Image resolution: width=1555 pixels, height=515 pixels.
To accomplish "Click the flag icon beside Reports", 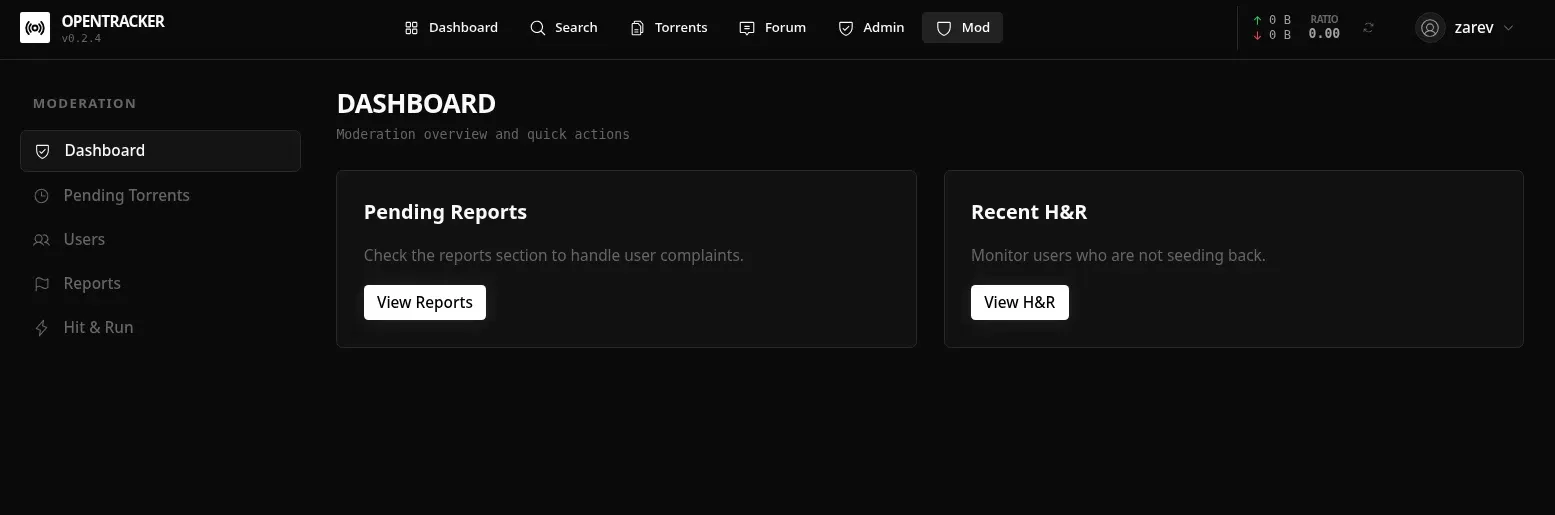I will coord(42,284).
